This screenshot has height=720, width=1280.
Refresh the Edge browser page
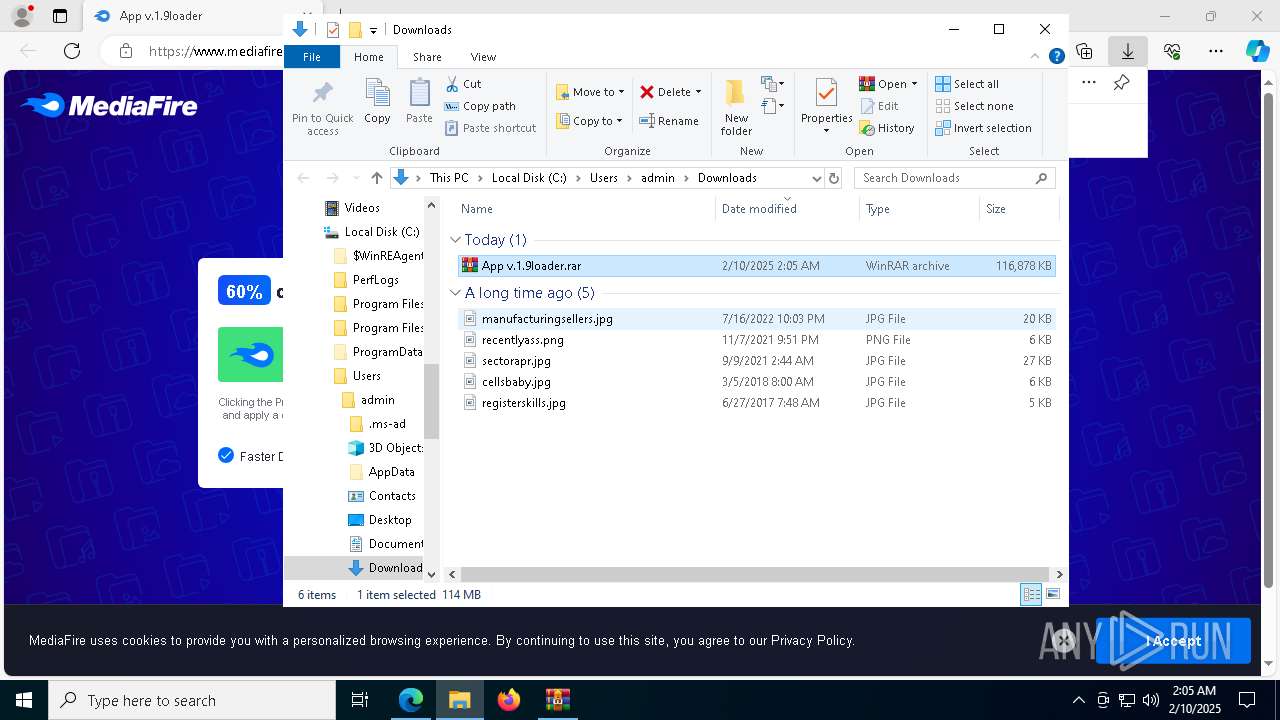click(x=72, y=51)
